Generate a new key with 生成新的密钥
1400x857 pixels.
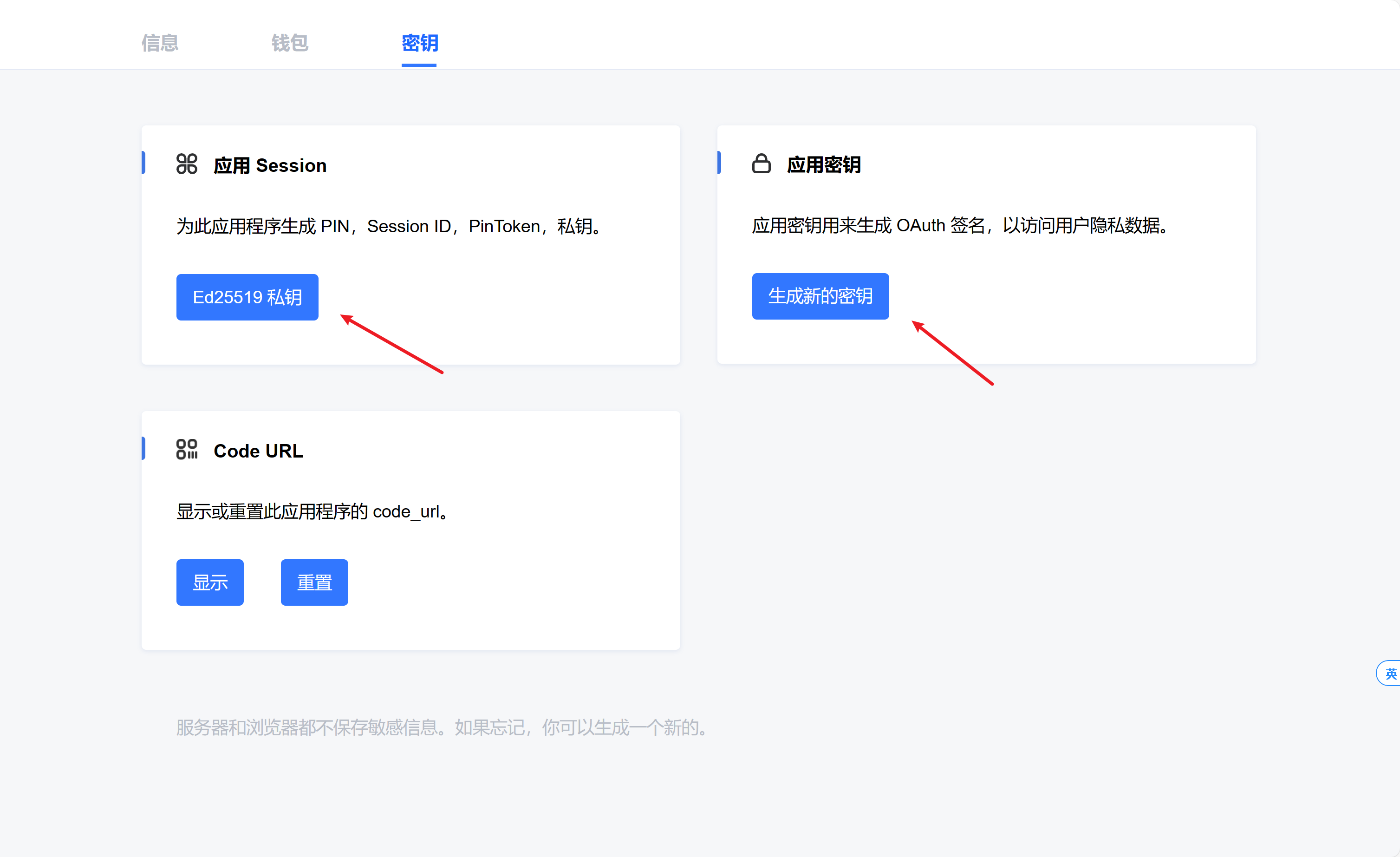[820, 296]
